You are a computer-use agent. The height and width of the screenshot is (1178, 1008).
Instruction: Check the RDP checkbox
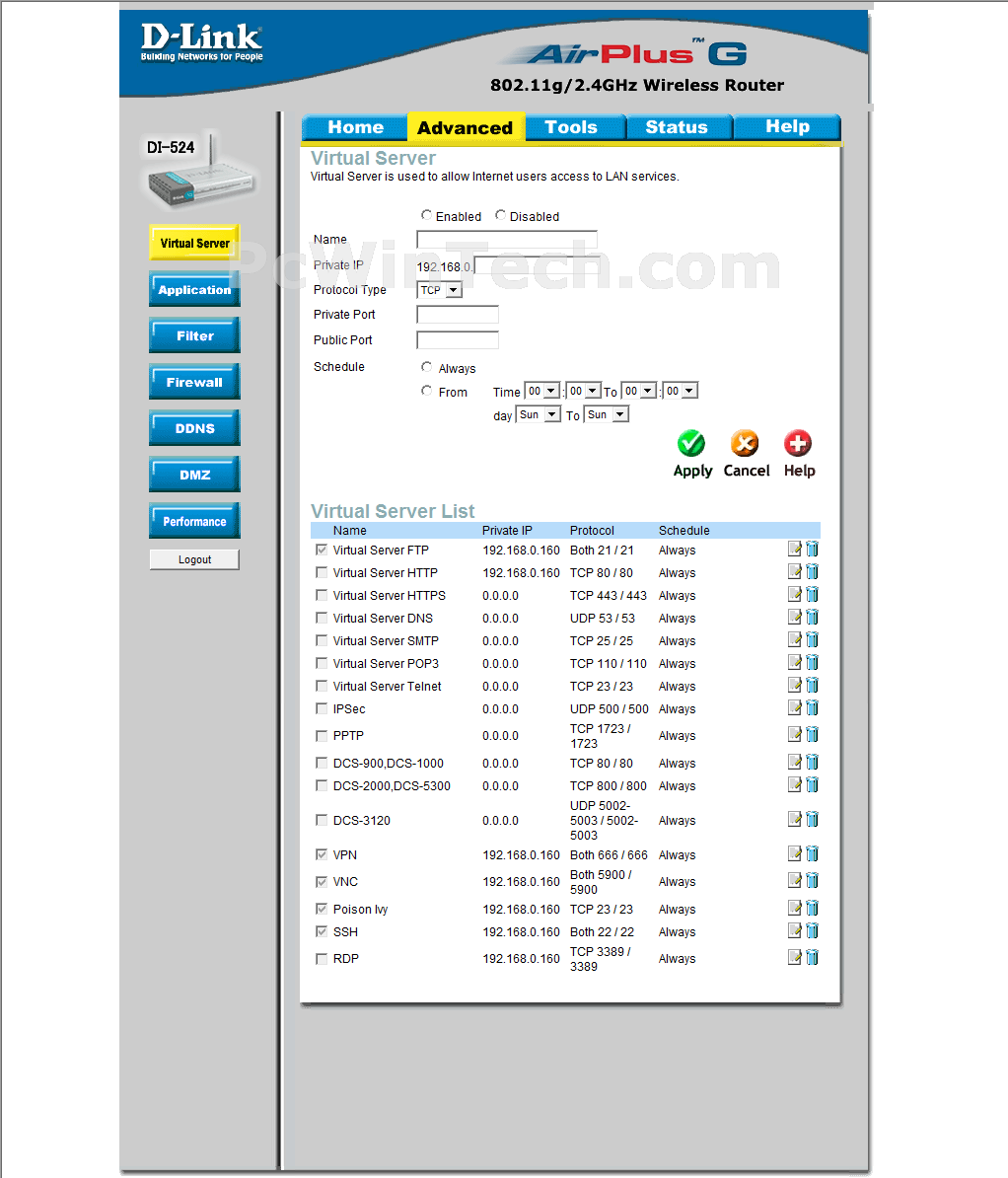(x=322, y=959)
